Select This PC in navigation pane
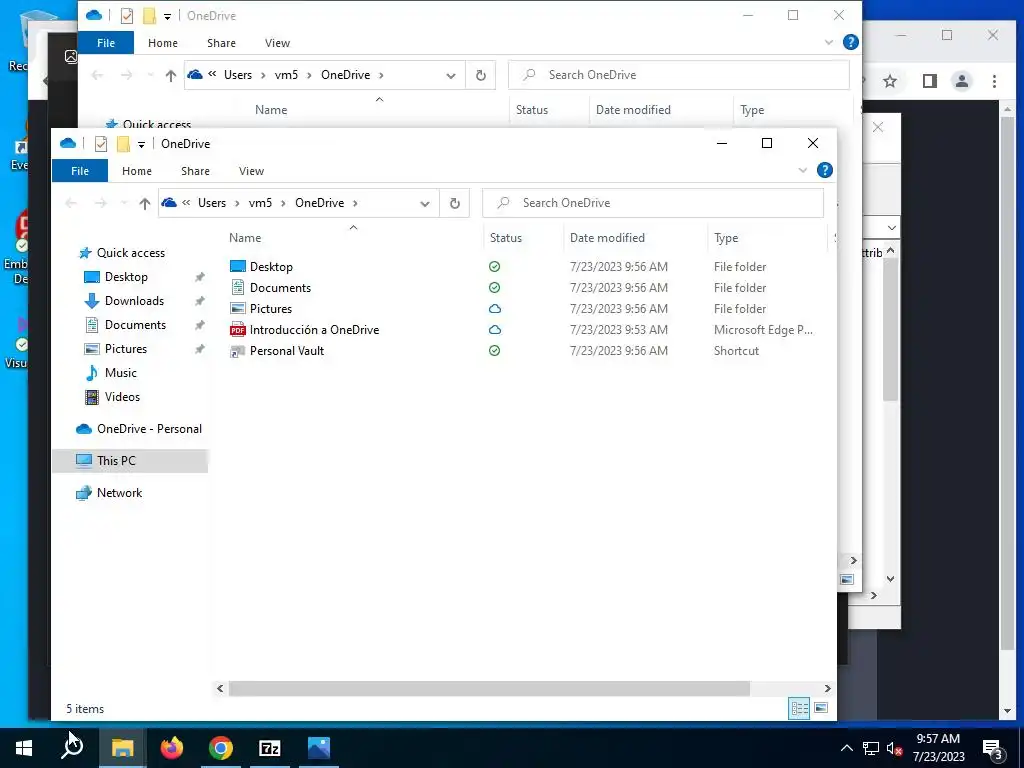This screenshot has width=1024, height=768. (x=116, y=461)
